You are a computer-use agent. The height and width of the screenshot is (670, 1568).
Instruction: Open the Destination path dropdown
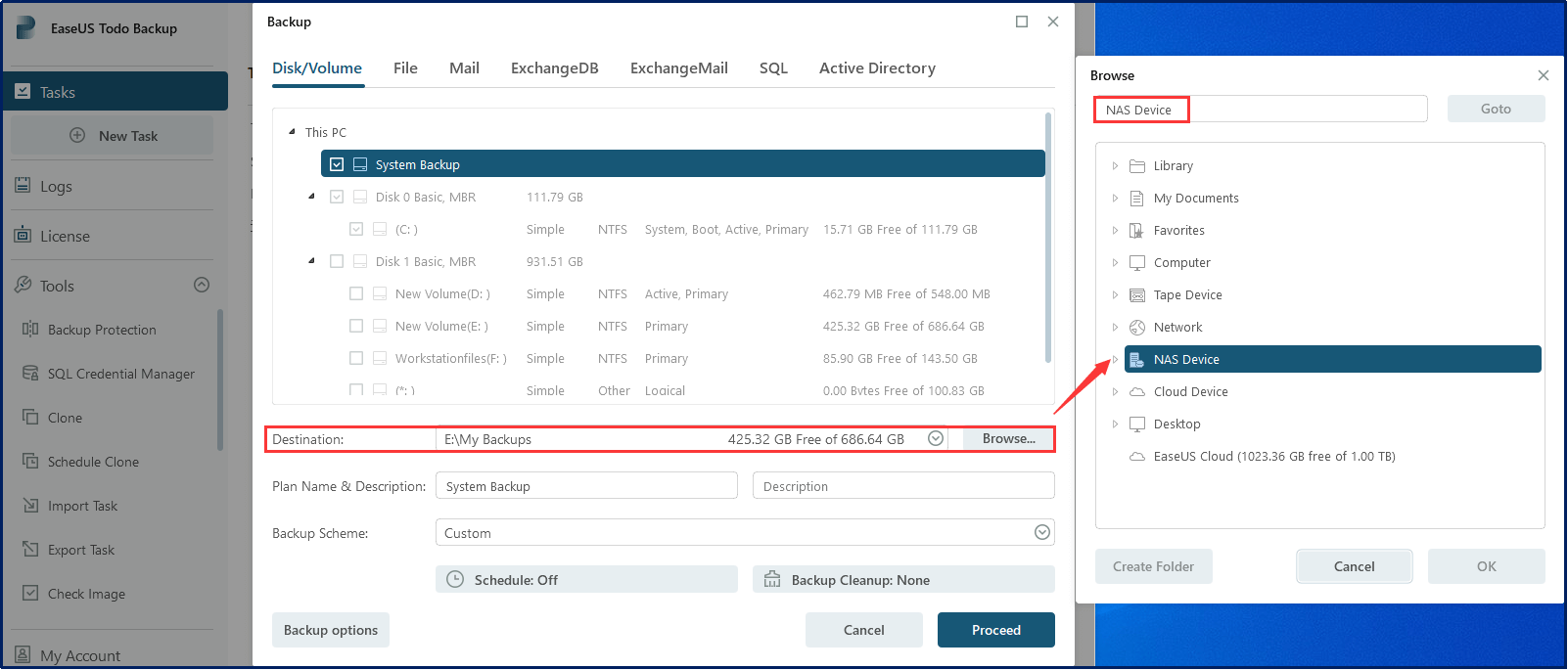[x=936, y=438]
